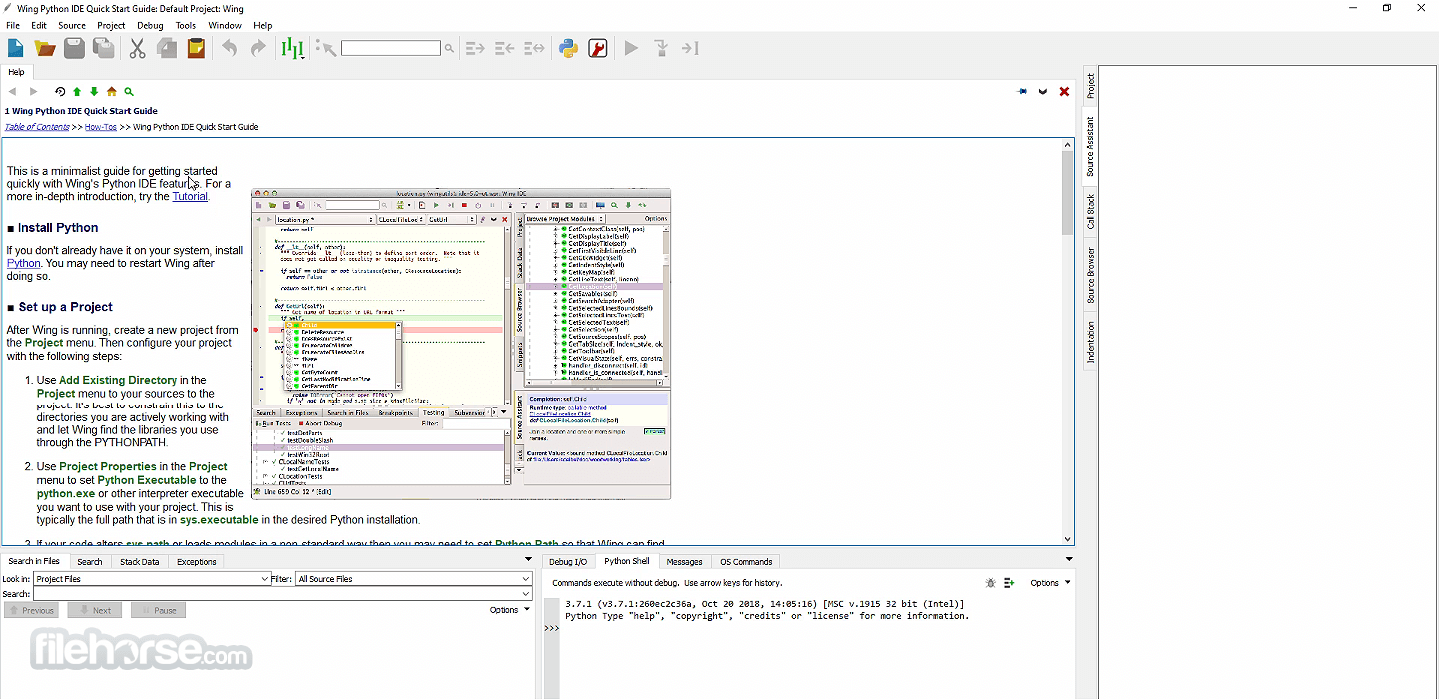The image size is (1439, 700).
Task: Open the Project menu
Action: coord(111,25)
